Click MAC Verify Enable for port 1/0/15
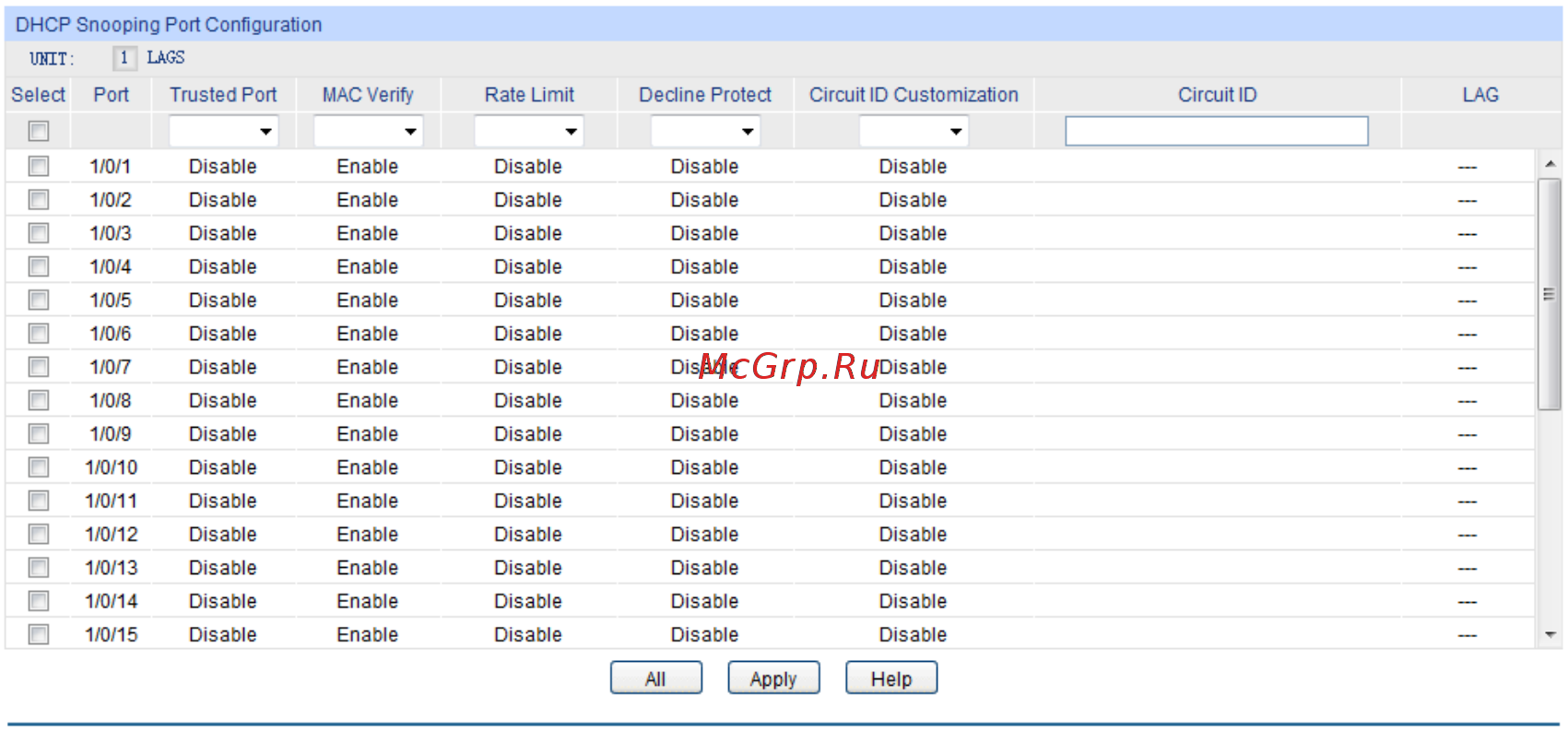The width and height of the screenshot is (1568, 731). coord(368,634)
